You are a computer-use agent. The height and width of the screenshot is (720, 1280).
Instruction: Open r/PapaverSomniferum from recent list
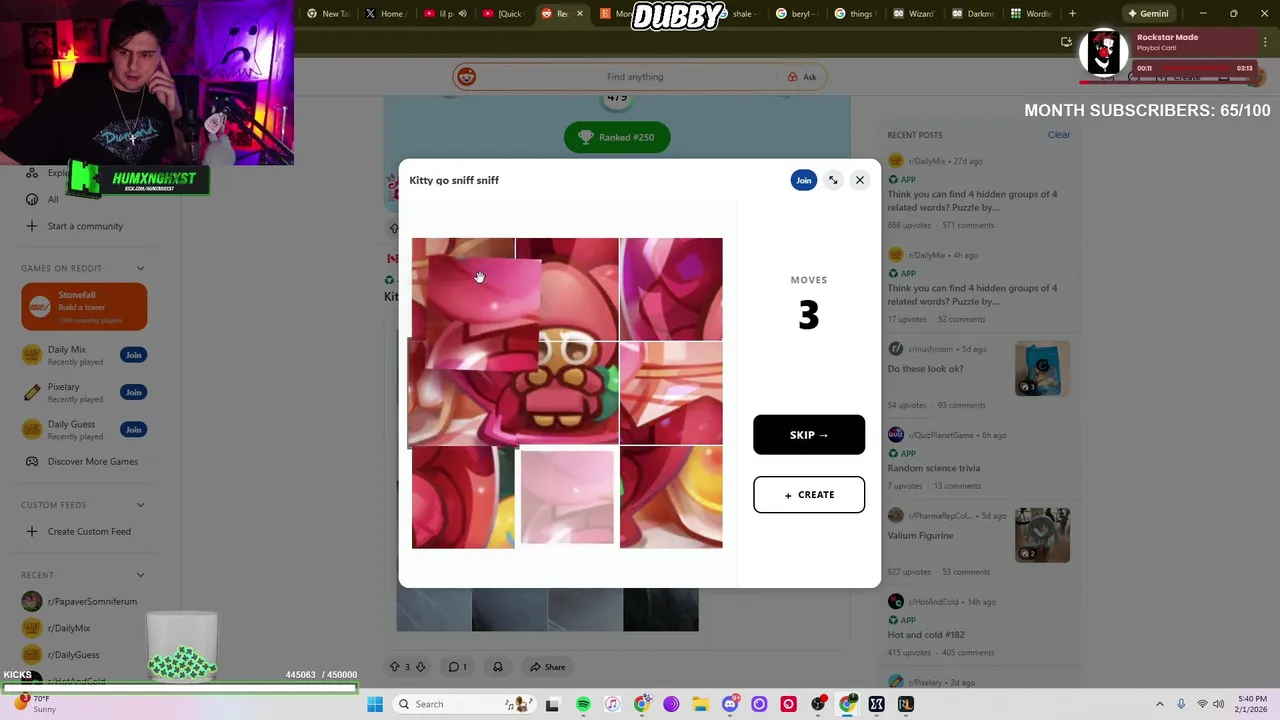[x=92, y=602]
